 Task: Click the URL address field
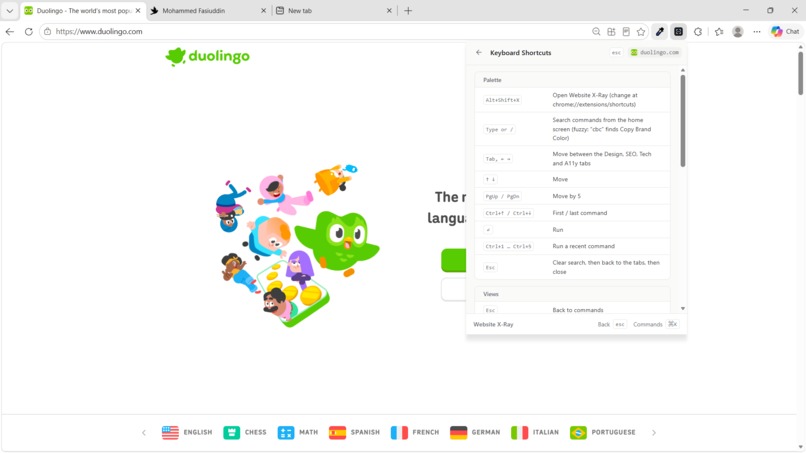coord(321,31)
